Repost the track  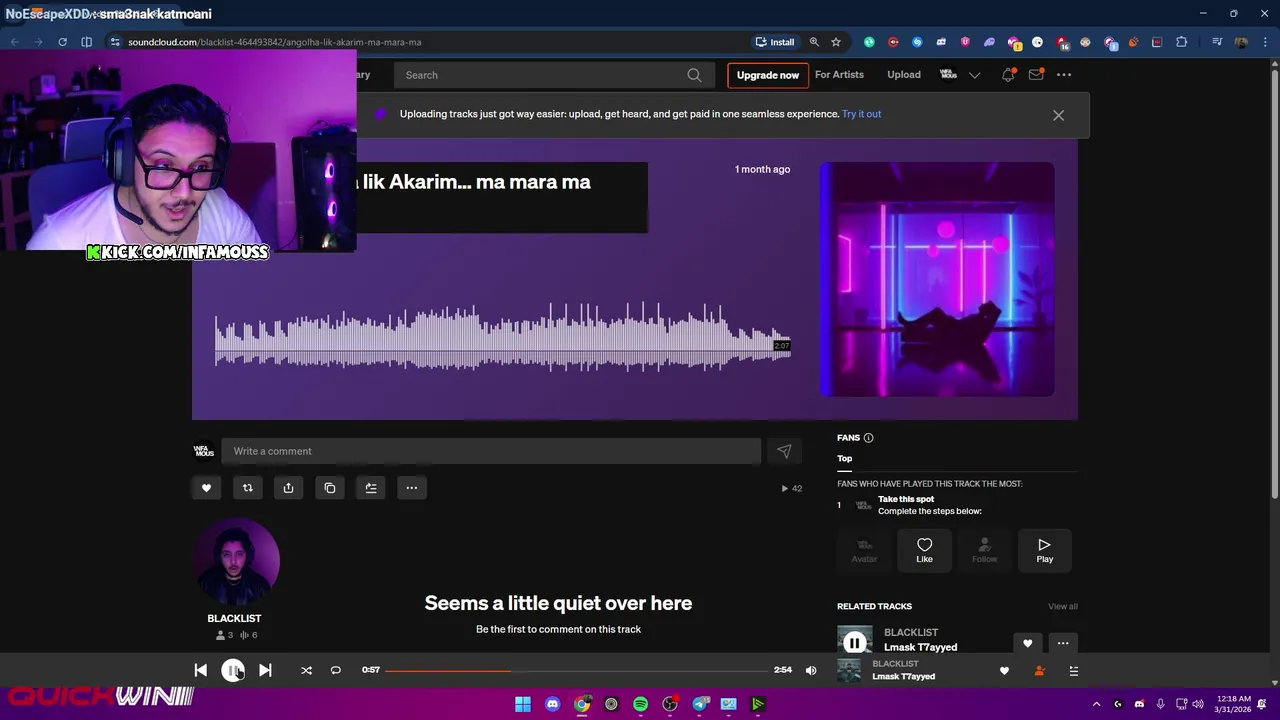pos(248,488)
